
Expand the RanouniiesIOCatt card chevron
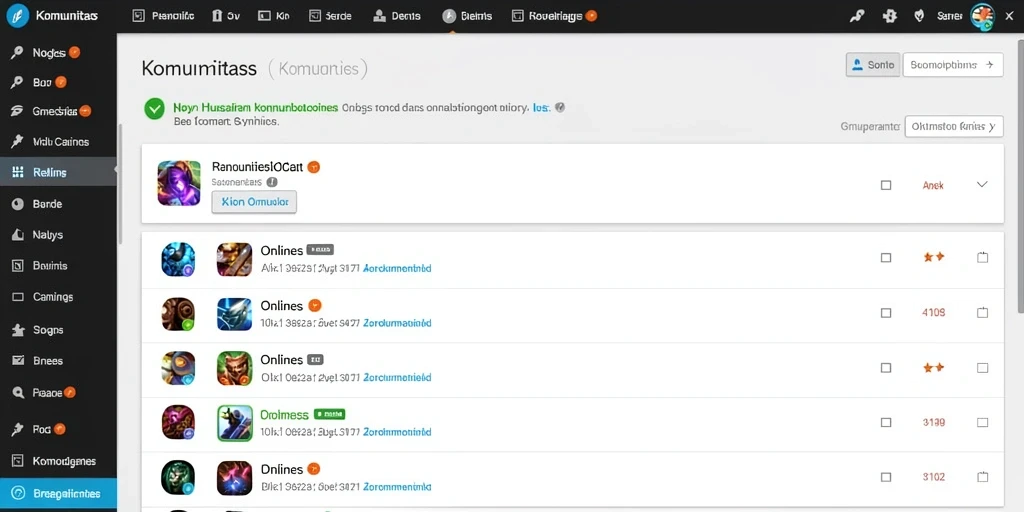click(982, 185)
